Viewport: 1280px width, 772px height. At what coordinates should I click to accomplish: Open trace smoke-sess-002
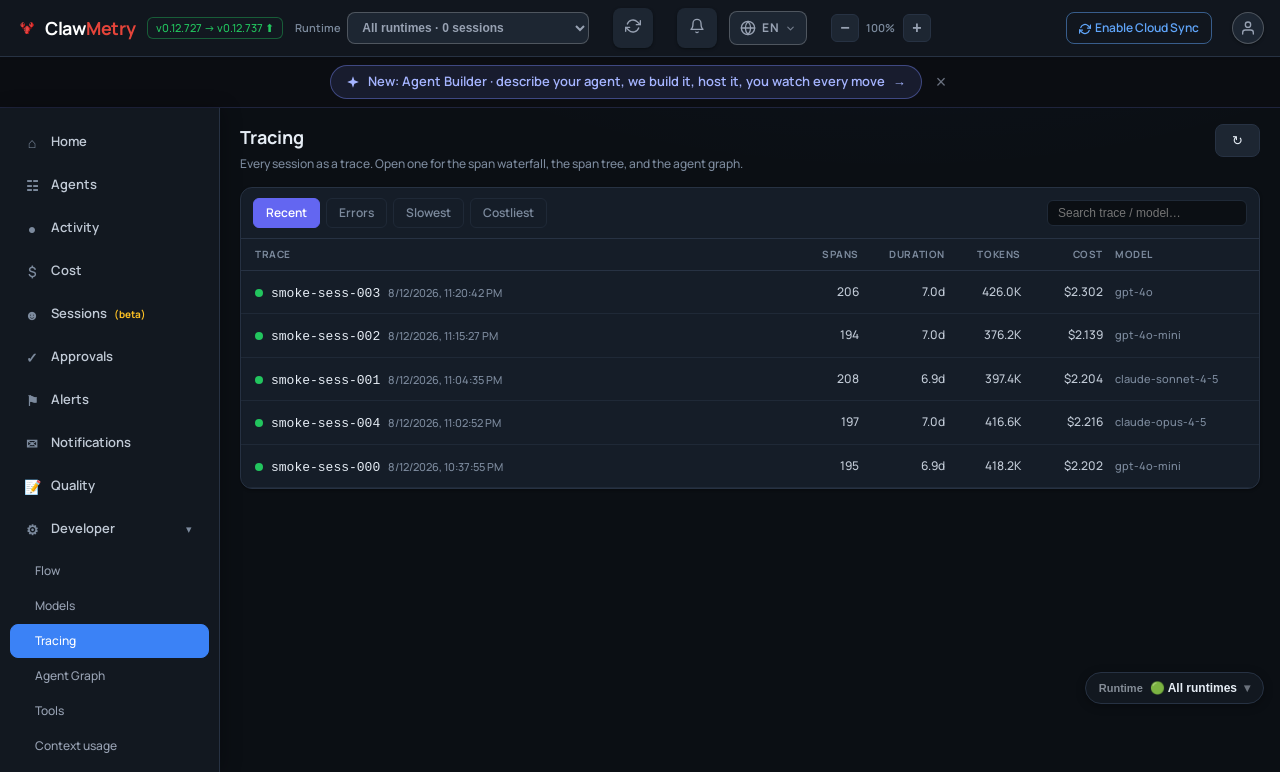(x=750, y=335)
